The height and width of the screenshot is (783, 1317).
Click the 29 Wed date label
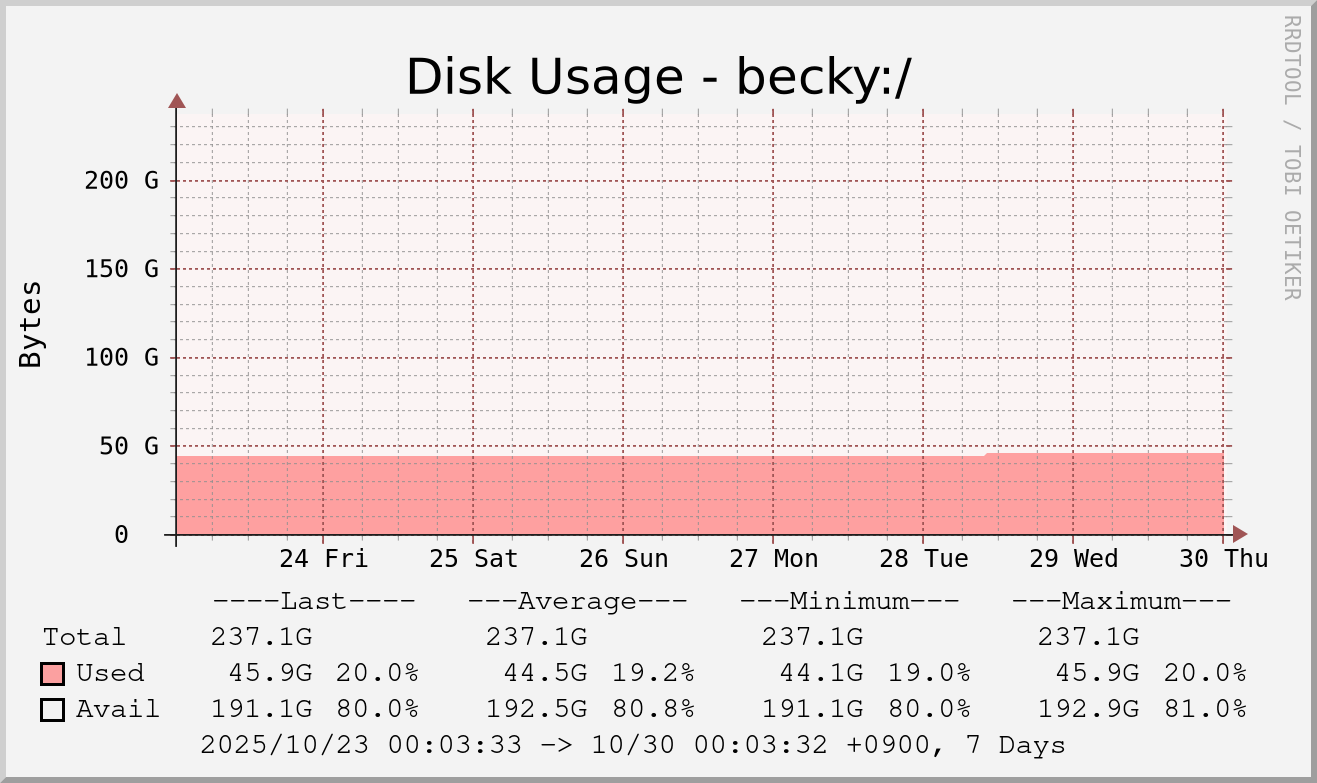click(x=1073, y=558)
